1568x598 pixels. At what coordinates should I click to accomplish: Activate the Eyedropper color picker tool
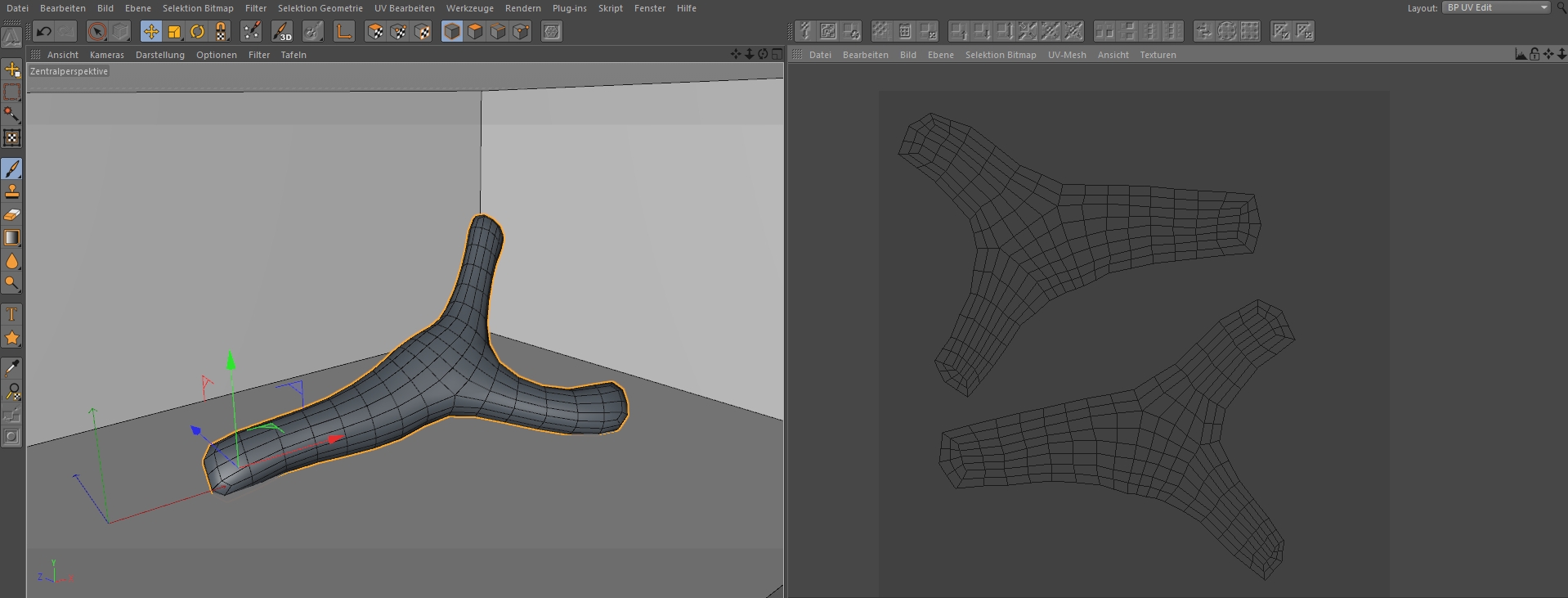tap(12, 368)
